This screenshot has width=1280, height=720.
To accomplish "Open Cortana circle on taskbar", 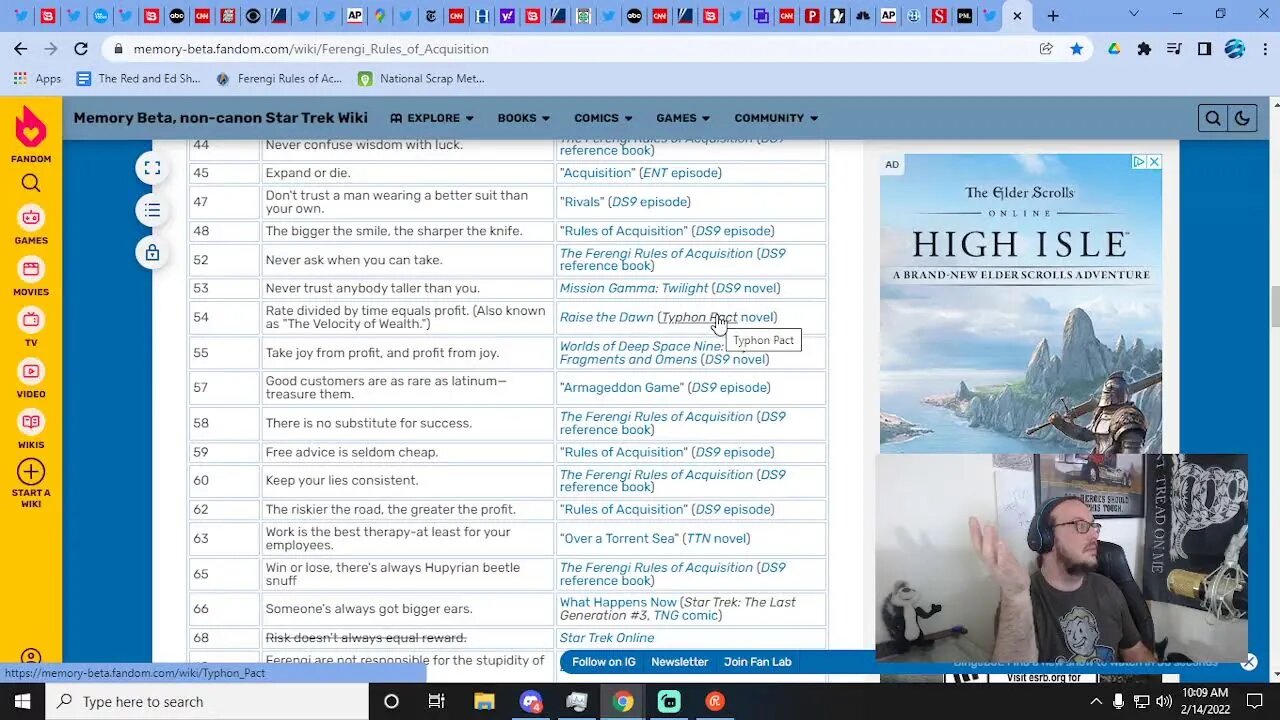I will [391, 701].
